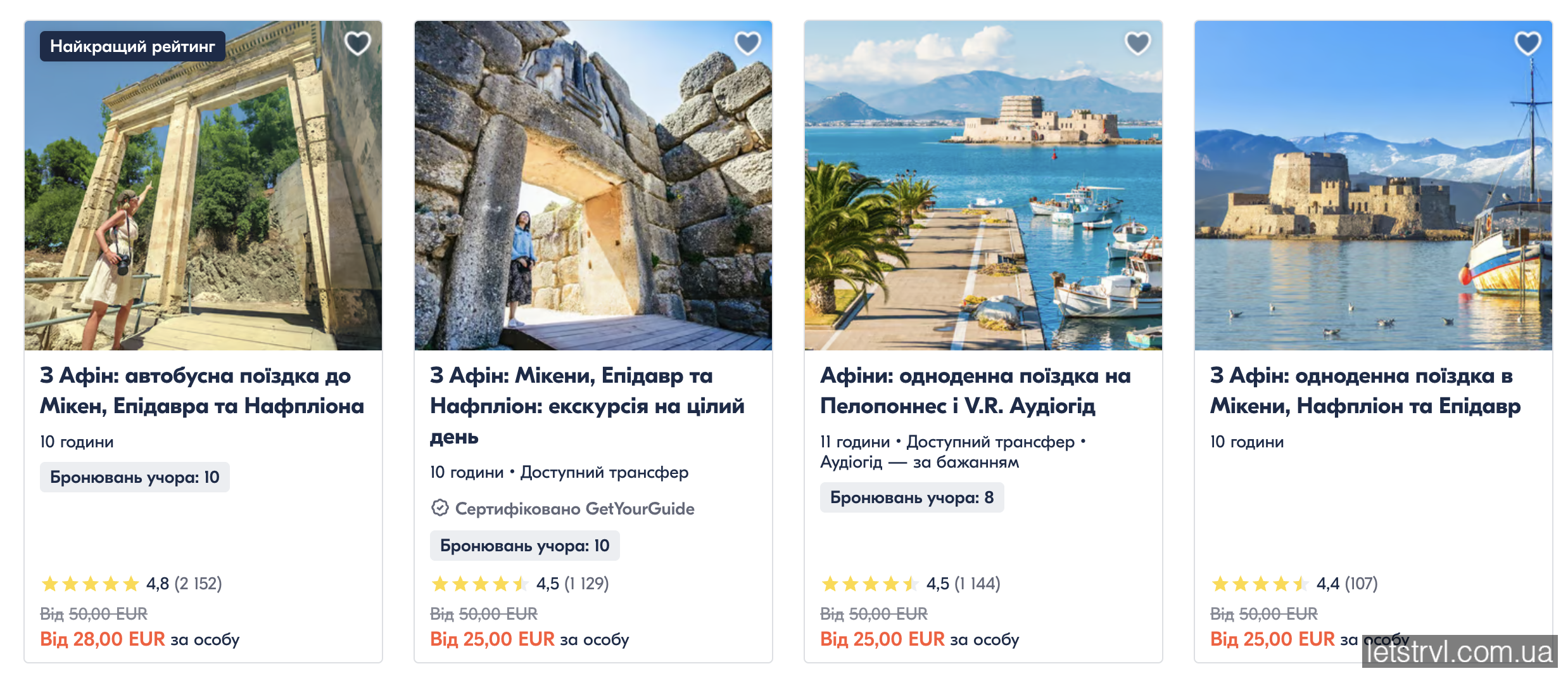Click the 4,8 star rating with 2 152 reviews
The image size is (1568, 678).
point(131,584)
